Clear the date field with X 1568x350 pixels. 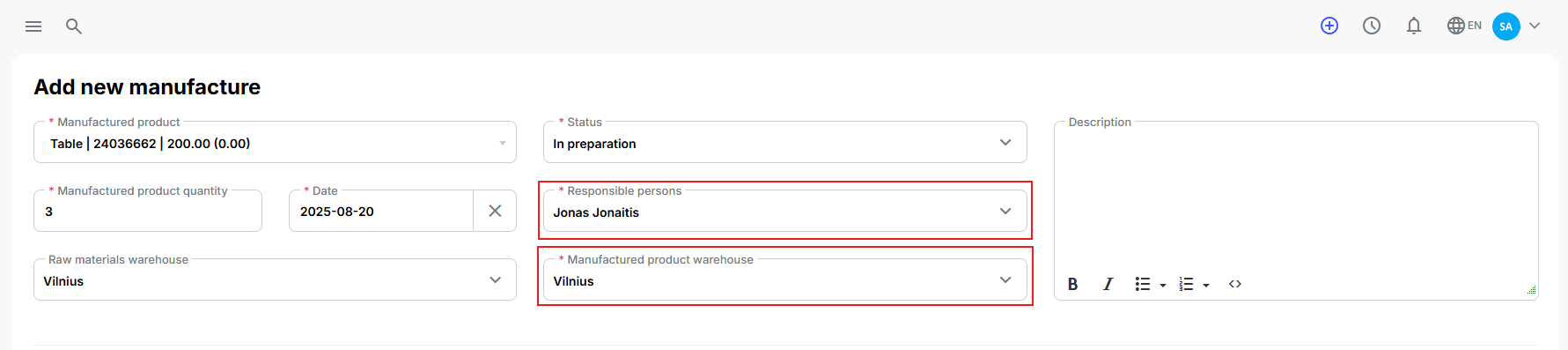(x=495, y=211)
